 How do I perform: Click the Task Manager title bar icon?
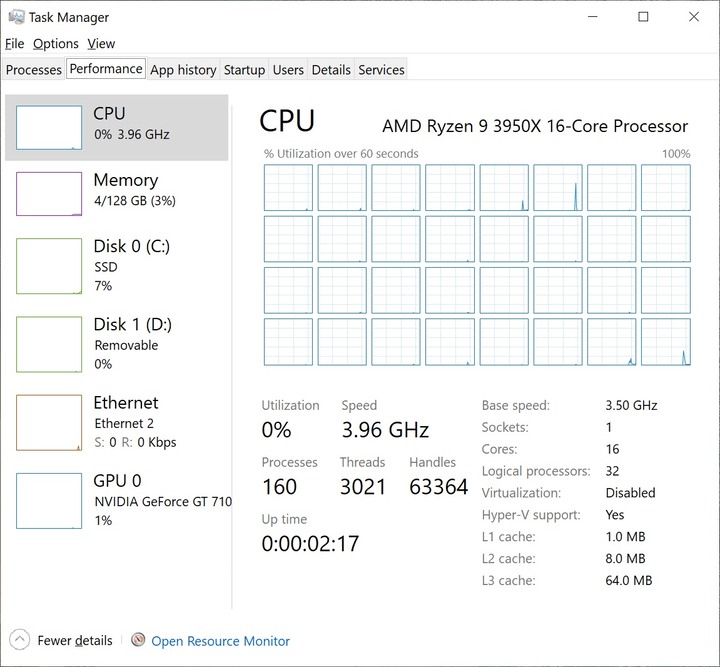point(16,17)
